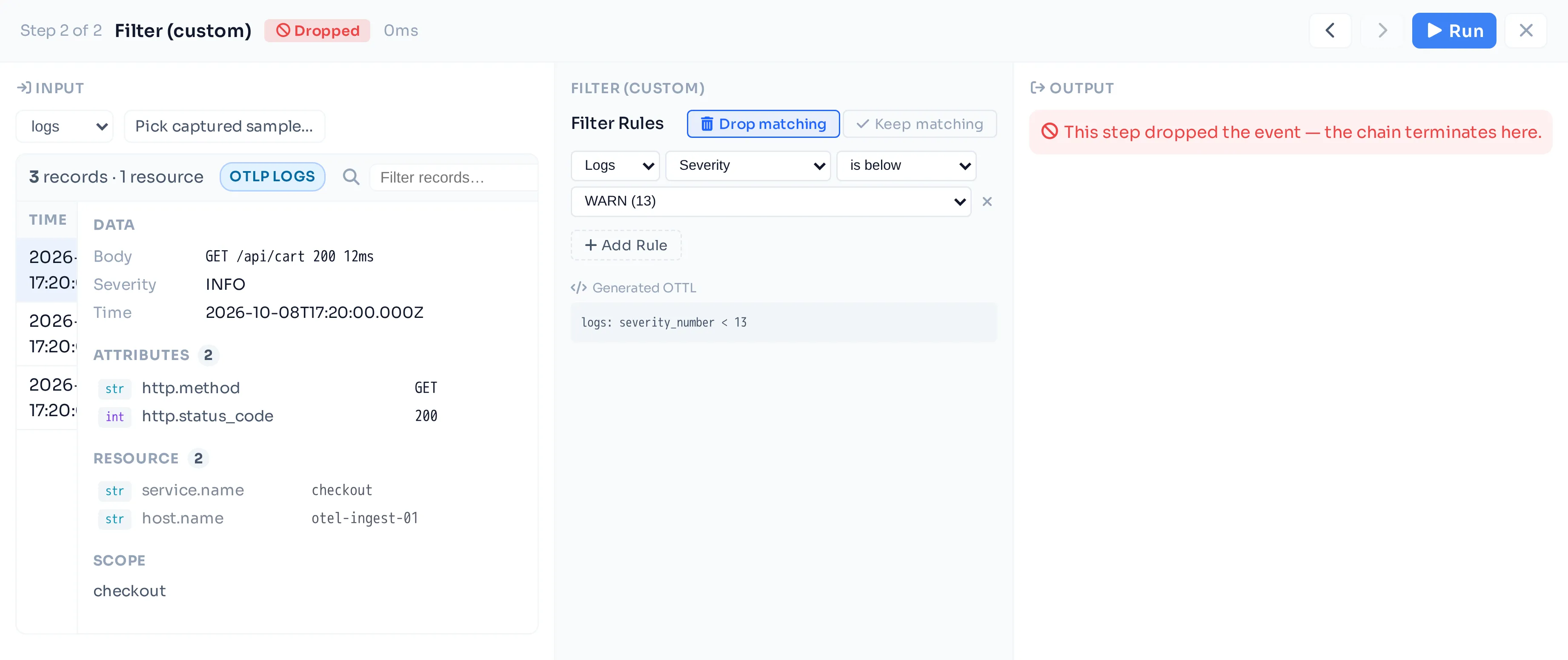This screenshot has width=1568, height=660.
Task: Select the third log record row
Action: click(48, 397)
